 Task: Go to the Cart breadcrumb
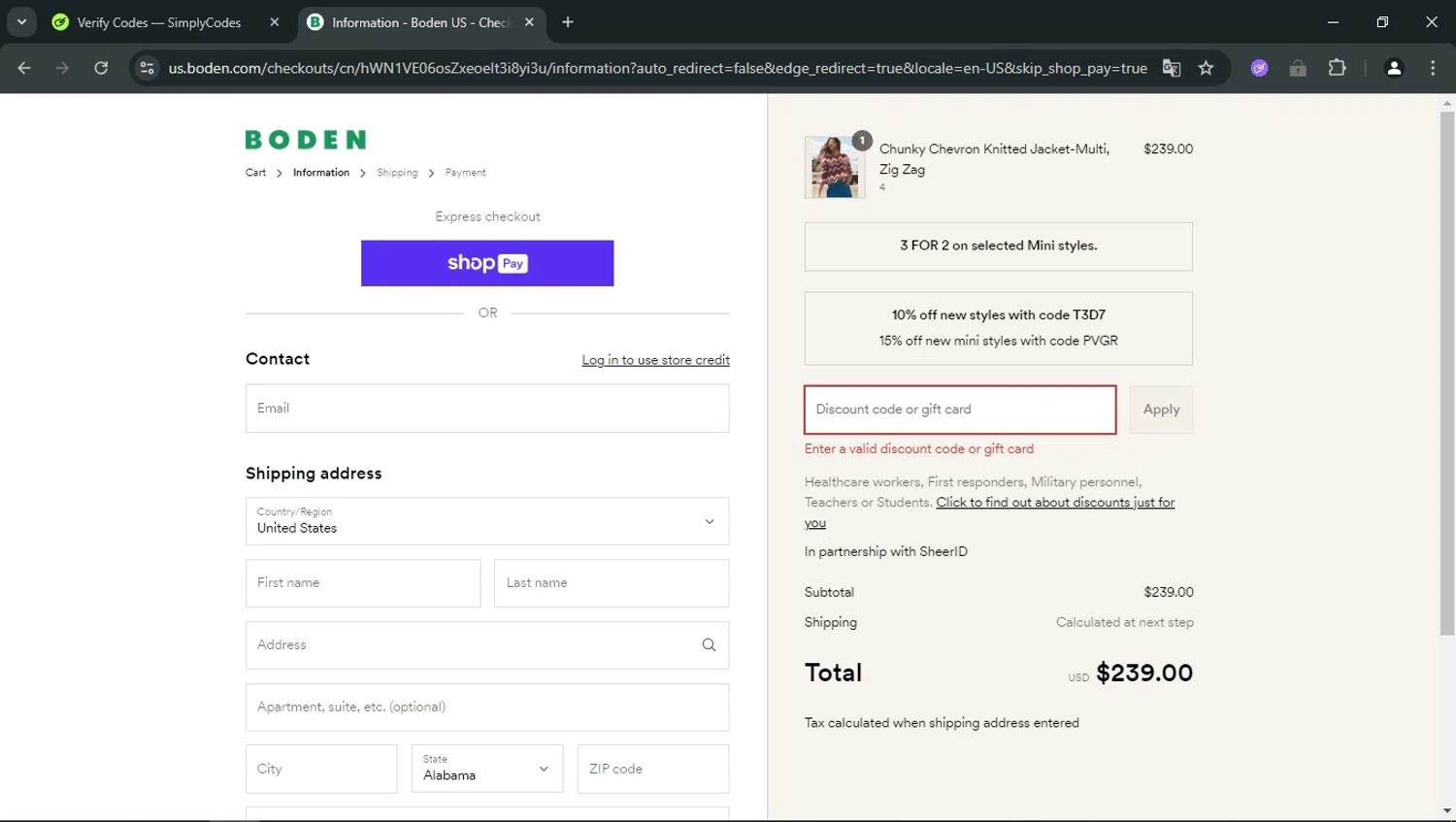255,173
